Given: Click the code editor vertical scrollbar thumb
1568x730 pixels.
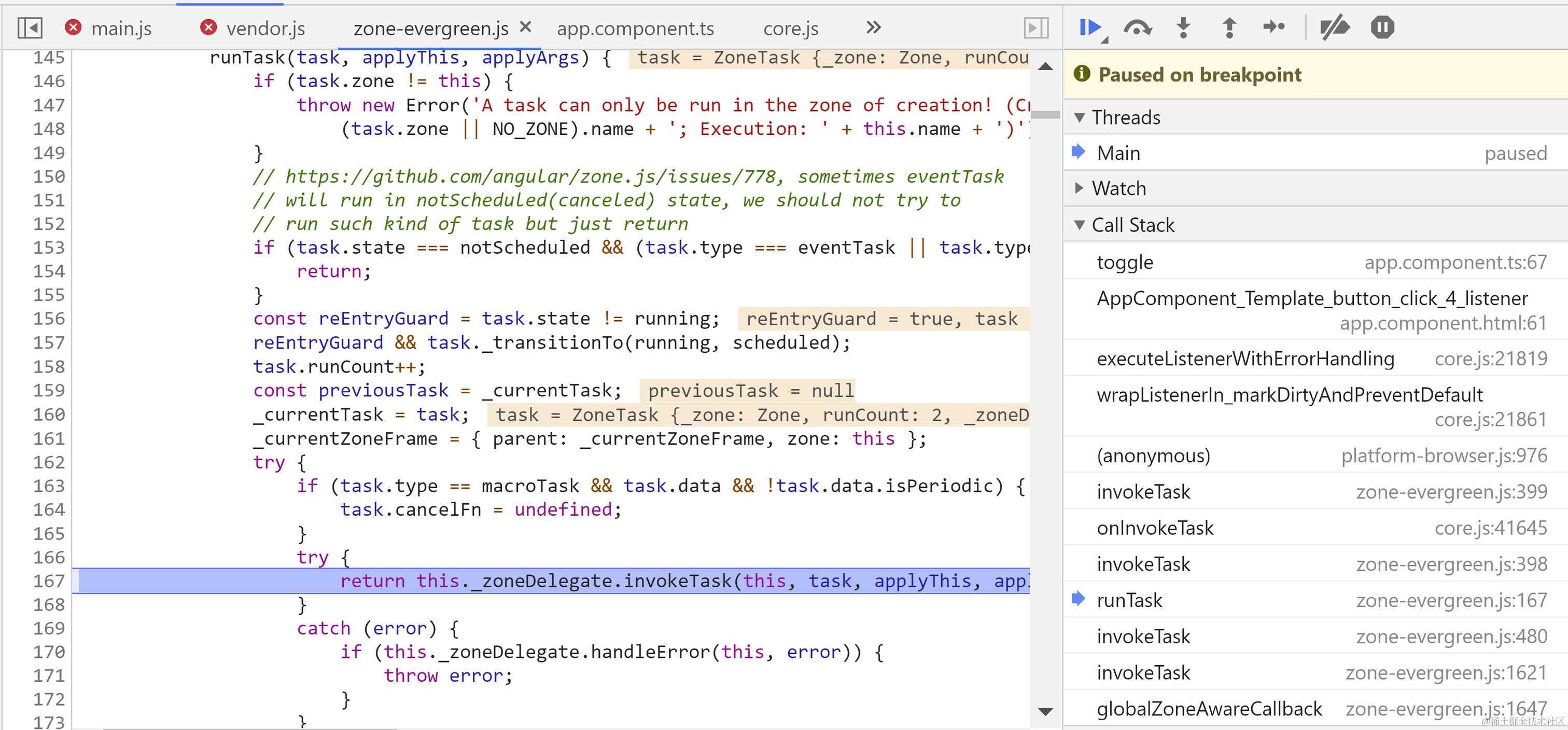Looking at the screenshot, I should coord(1046,115).
